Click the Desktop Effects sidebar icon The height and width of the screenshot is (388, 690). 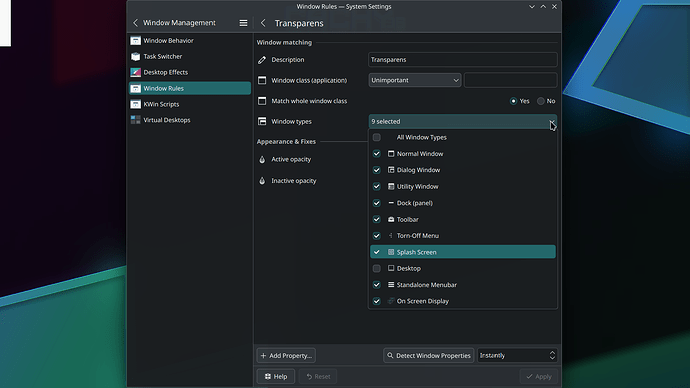pyautogui.click(x=136, y=72)
